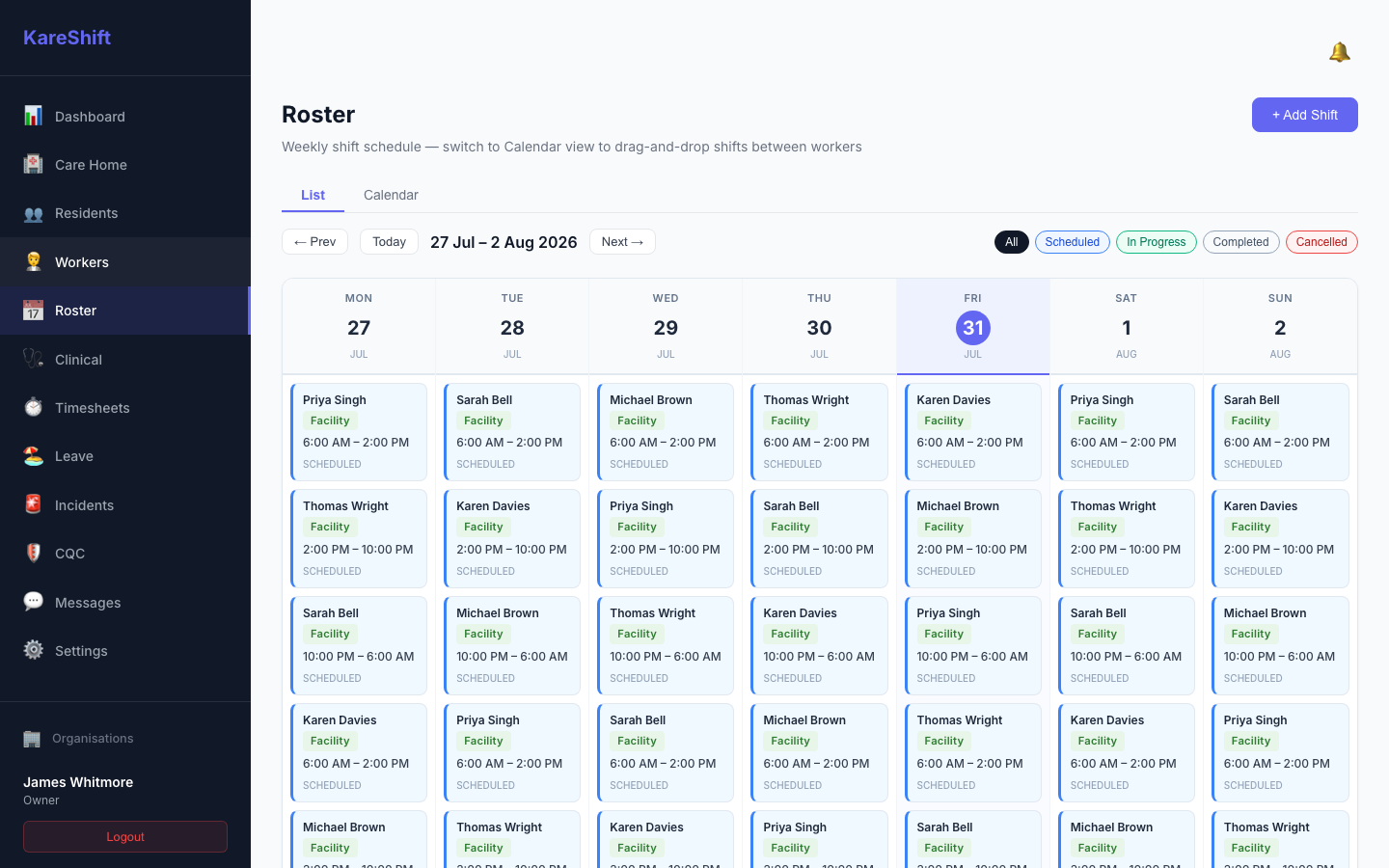Select the List tab

(x=313, y=195)
